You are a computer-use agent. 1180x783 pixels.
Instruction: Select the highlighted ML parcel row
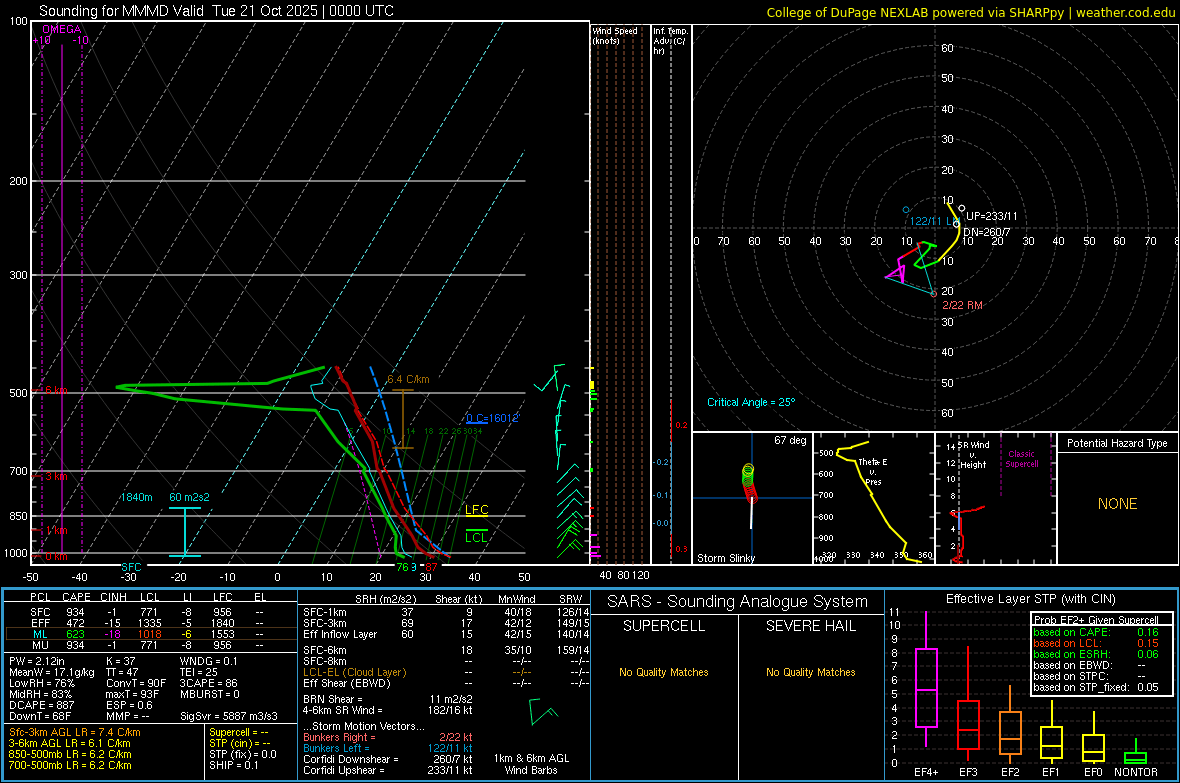(150, 634)
